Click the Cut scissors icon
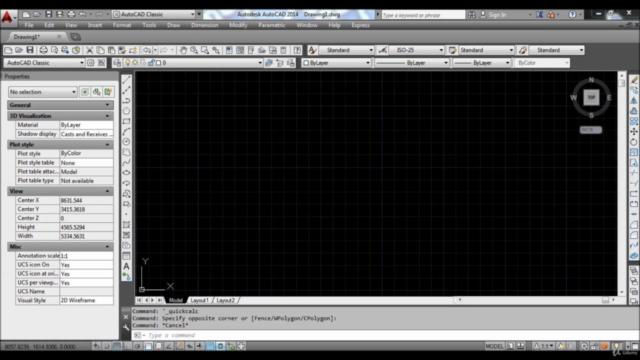The width and height of the screenshot is (640, 360). click(x=89, y=50)
